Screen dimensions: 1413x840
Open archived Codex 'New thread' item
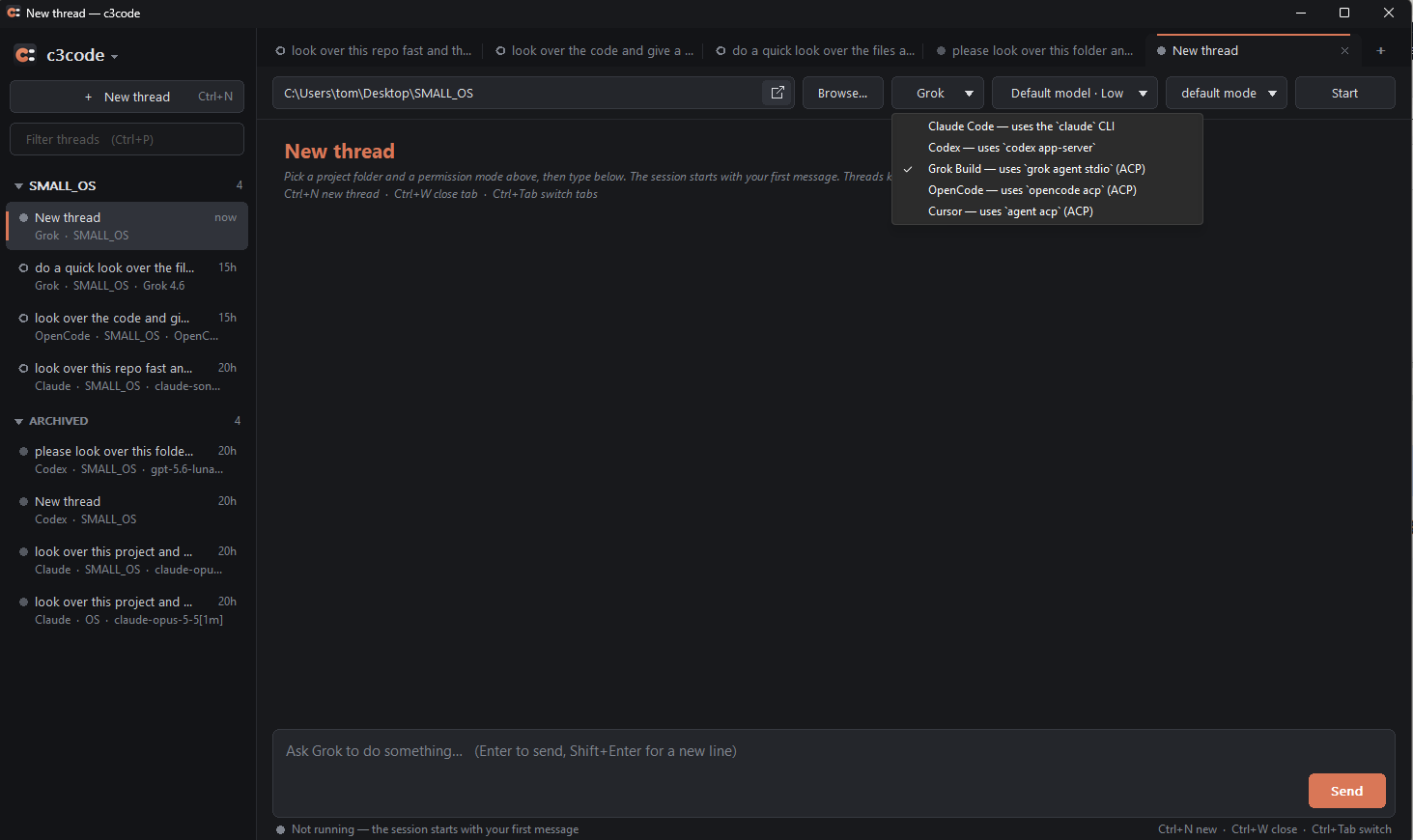point(127,510)
